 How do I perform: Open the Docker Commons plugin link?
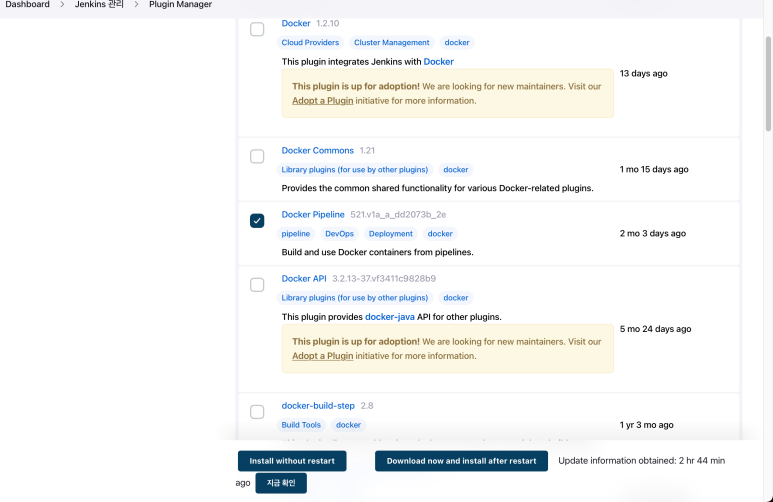pyautogui.click(x=317, y=150)
